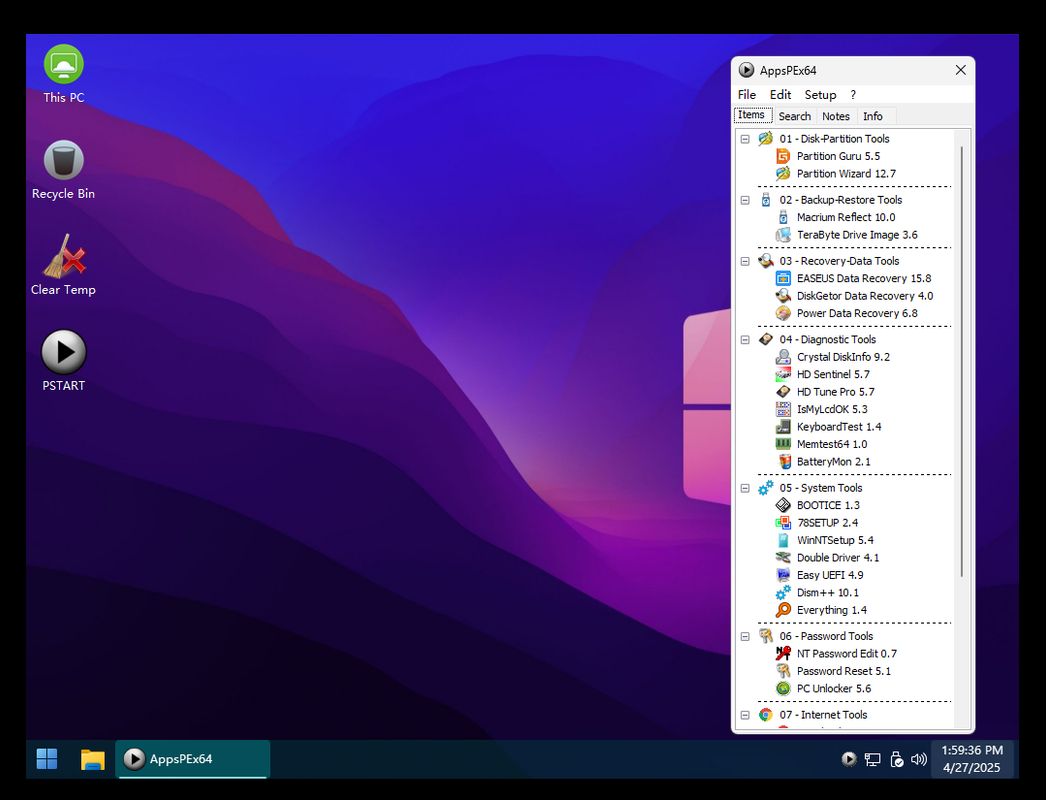
Task: Open the ? help menu
Action: [853, 95]
